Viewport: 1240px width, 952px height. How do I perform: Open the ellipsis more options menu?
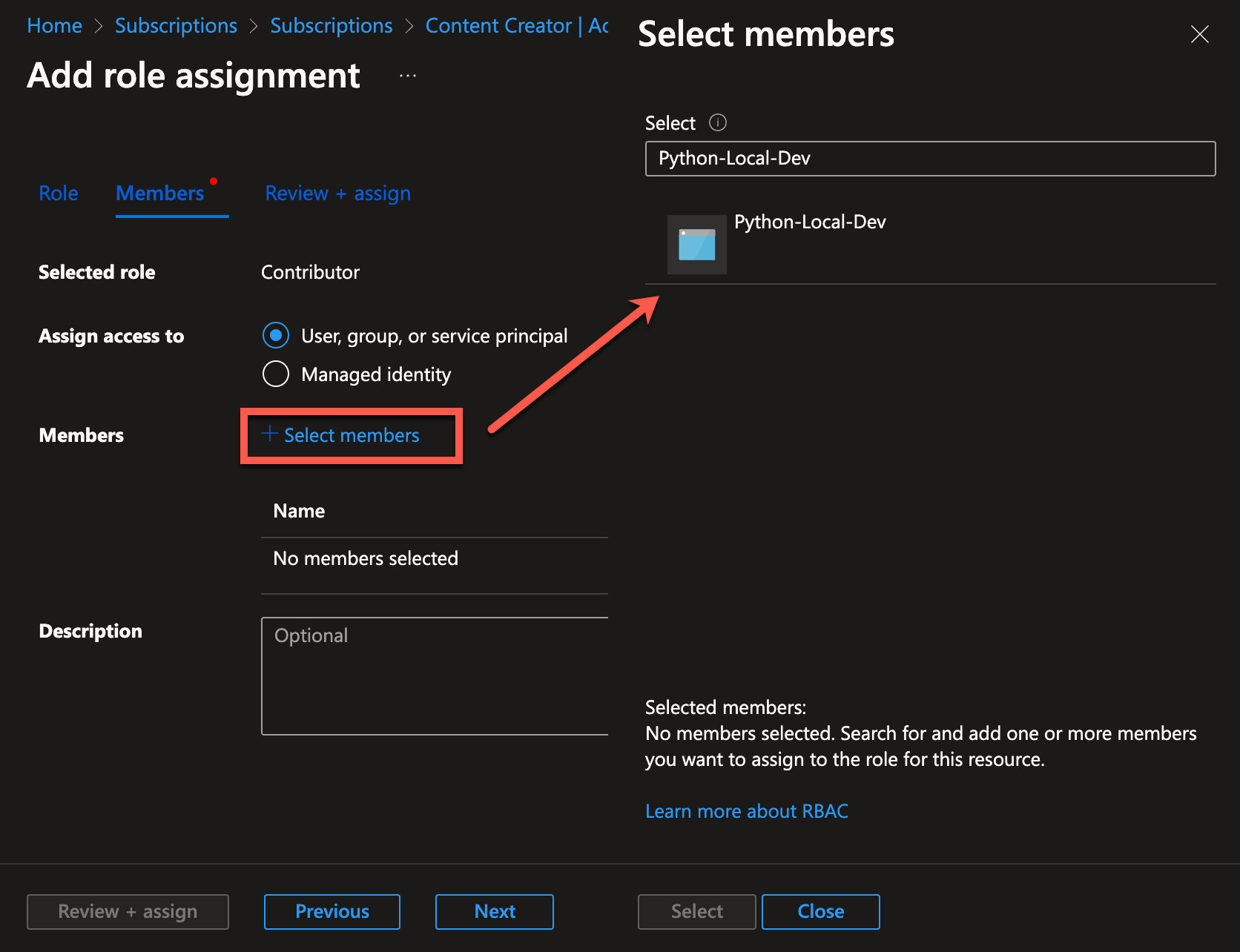coord(407,76)
